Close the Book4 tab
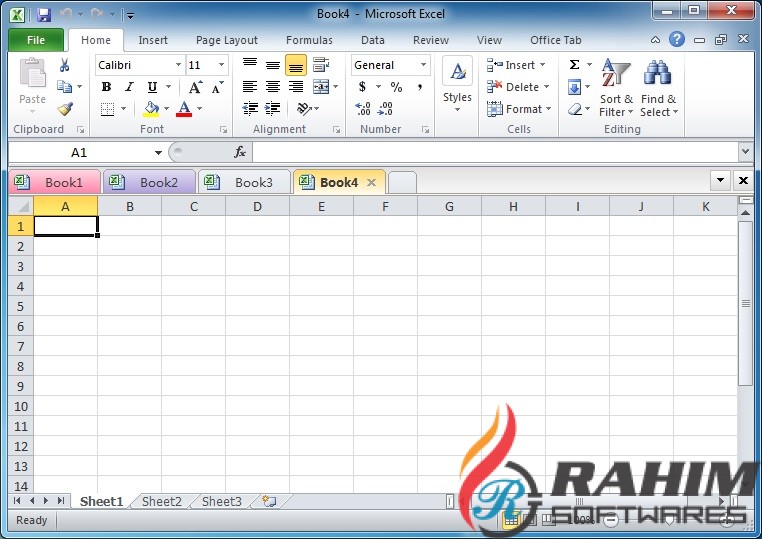Viewport: 762px width, 539px height. tap(372, 183)
